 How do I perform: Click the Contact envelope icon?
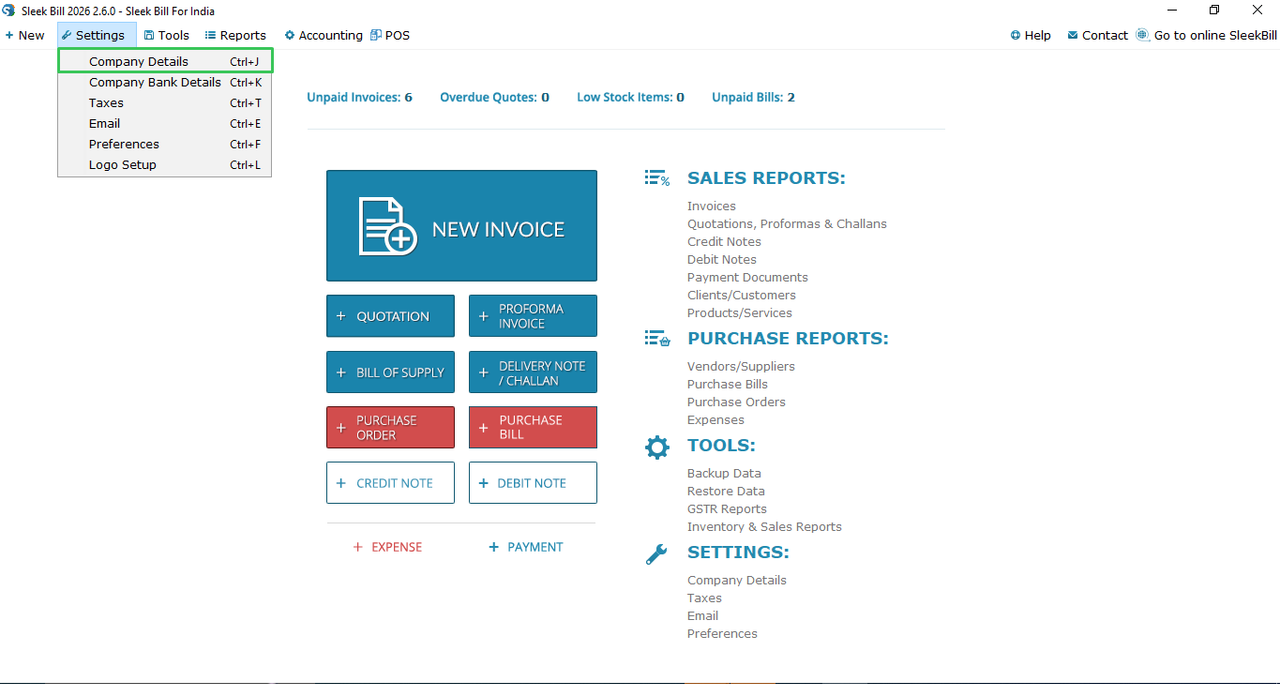click(x=1073, y=35)
